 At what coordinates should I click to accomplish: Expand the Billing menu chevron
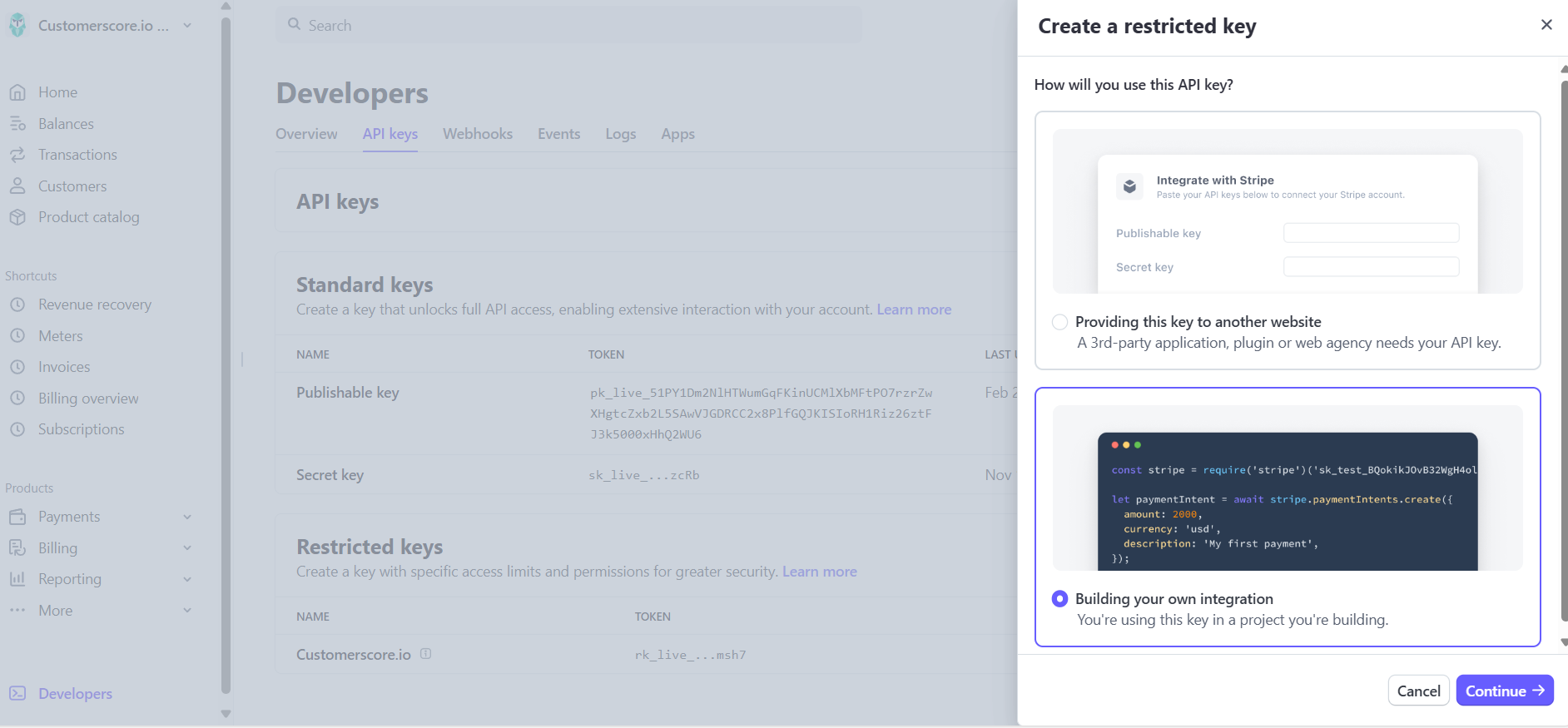(x=187, y=548)
